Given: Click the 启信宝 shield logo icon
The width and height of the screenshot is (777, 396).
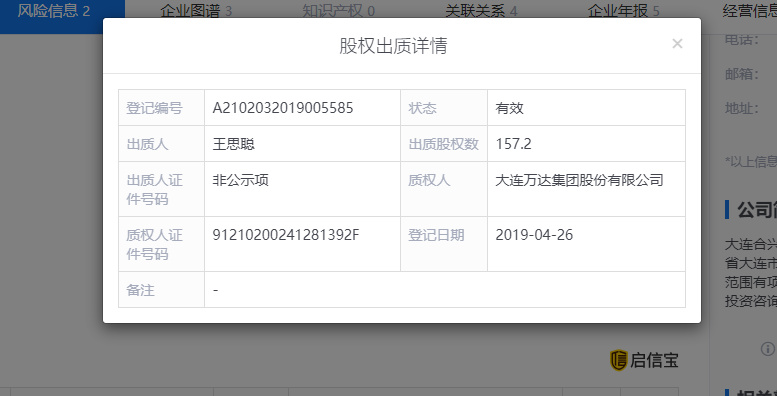Looking at the screenshot, I should click(x=618, y=360).
